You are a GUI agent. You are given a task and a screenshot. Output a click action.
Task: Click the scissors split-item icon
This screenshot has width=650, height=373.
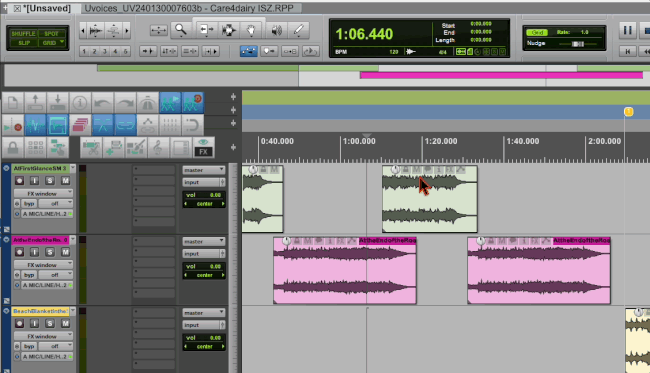pyautogui.click(x=91, y=147)
